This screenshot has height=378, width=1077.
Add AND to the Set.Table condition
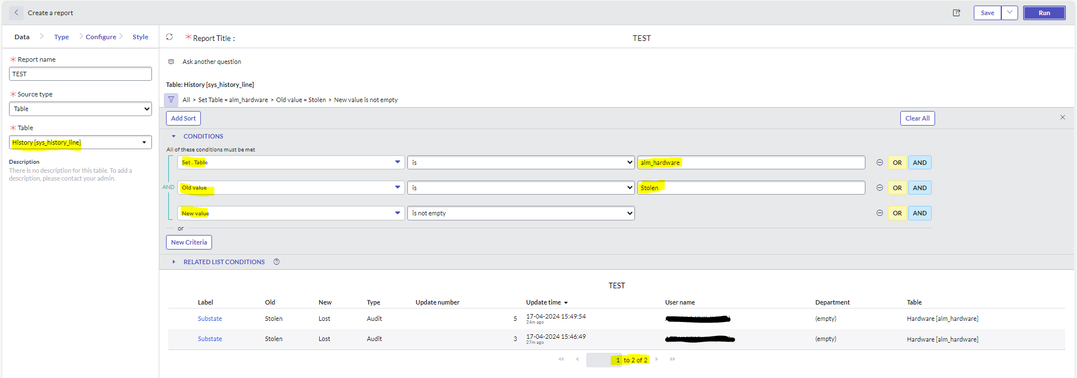pyautogui.click(x=920, y=163)
